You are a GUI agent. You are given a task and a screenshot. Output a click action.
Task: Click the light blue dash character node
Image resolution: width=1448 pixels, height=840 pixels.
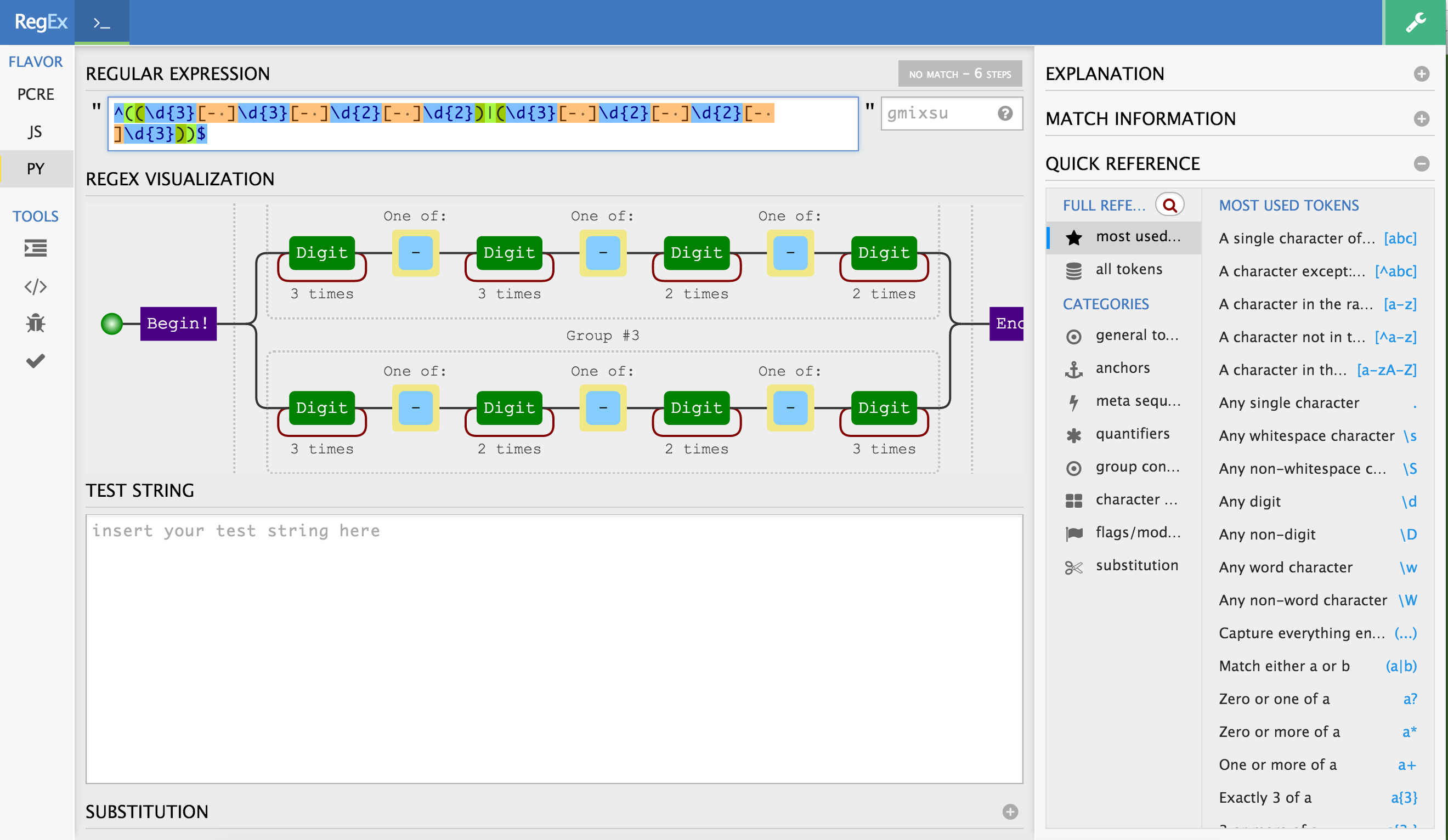click(x=415, y=253)
